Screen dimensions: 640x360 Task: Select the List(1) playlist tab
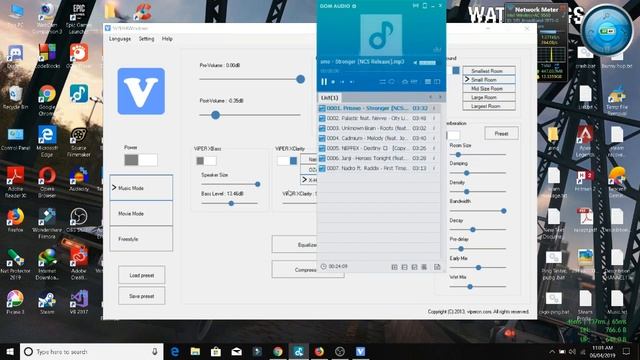pyautogui.click(x=329, y=98)
